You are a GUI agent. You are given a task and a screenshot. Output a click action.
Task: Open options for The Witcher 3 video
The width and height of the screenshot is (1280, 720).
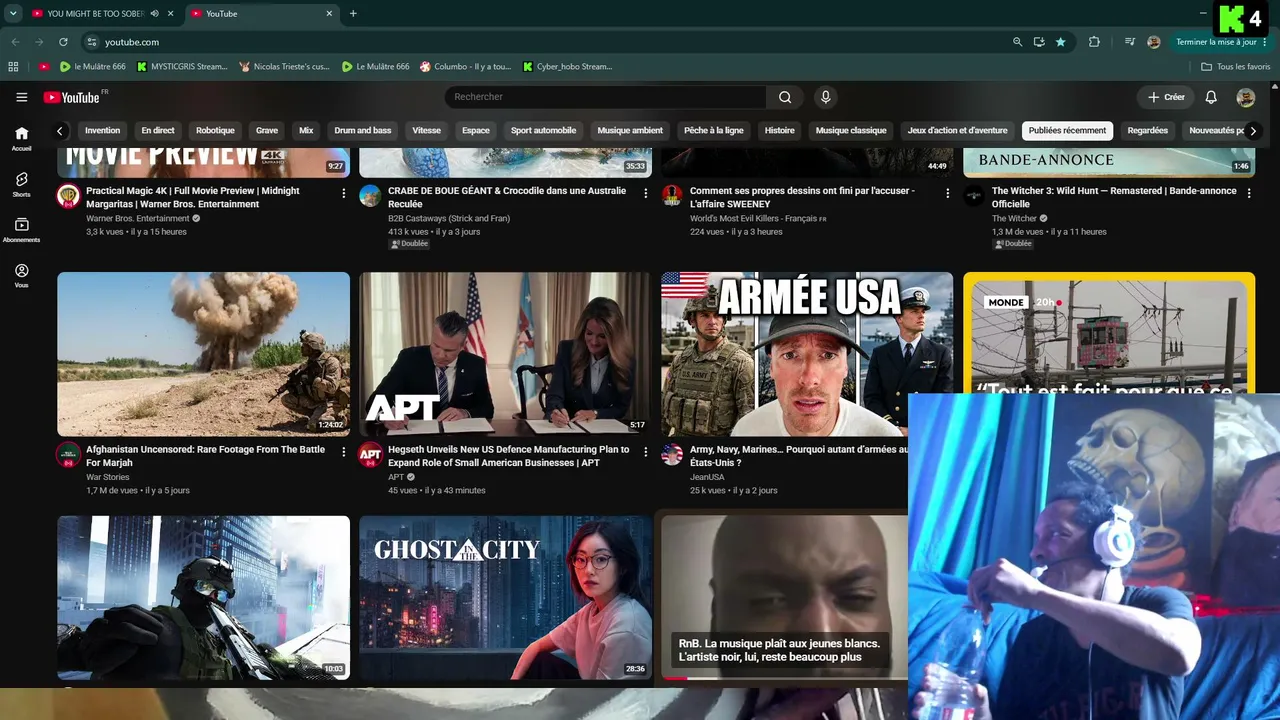[x=1249, y=193]
